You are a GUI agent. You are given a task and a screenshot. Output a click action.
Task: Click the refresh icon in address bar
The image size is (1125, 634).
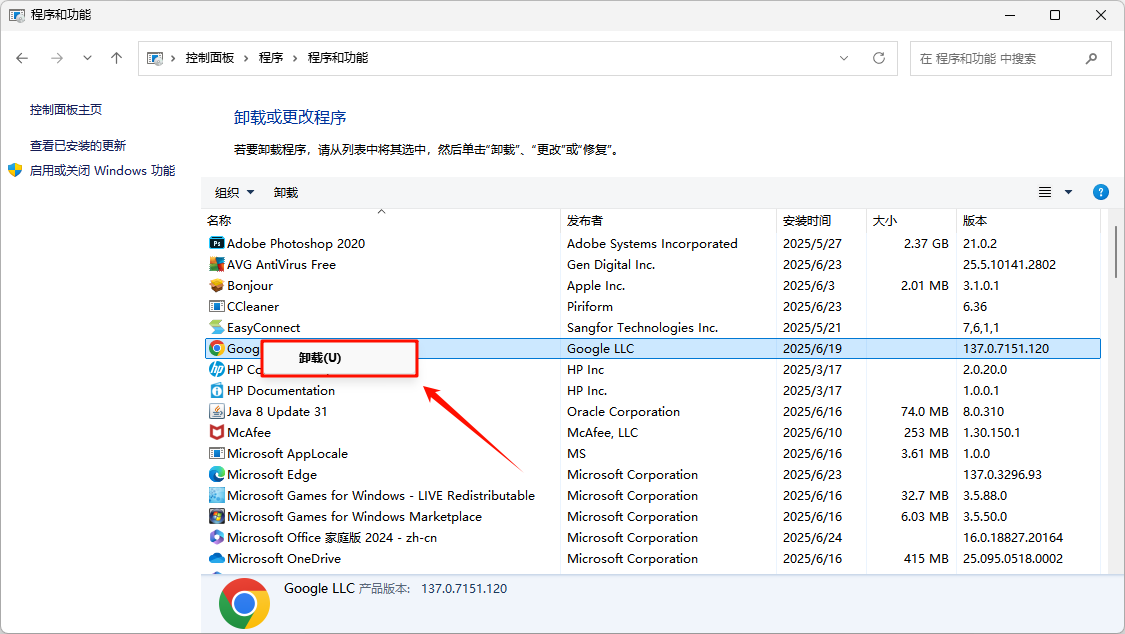click(x=879, y=58)
